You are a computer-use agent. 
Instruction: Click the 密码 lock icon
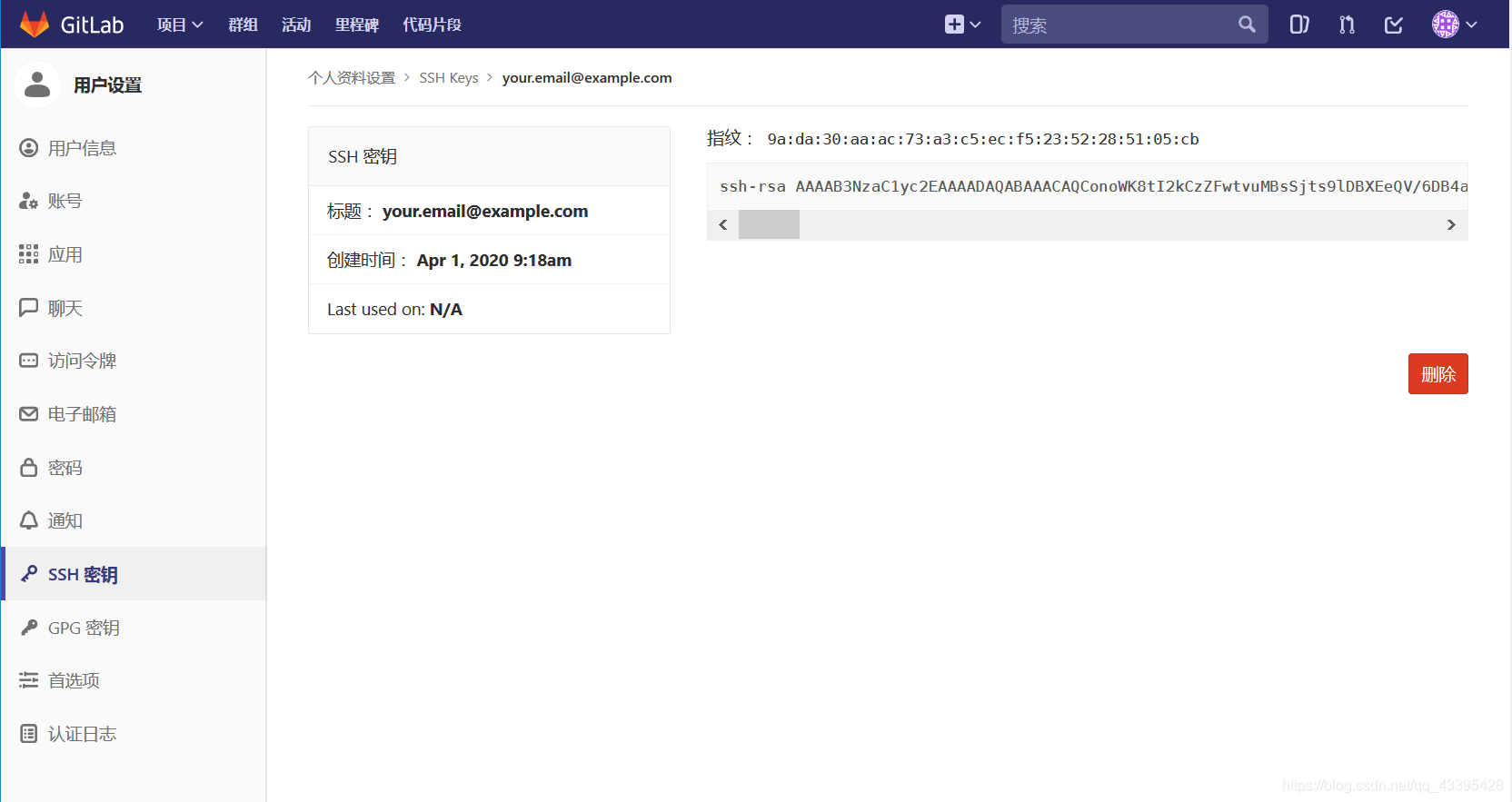coord(29,468)
